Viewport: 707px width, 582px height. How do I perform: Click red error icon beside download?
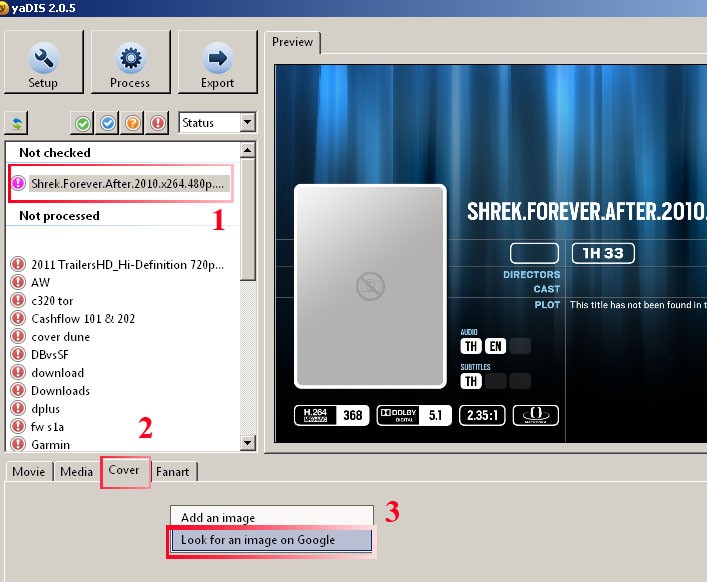[x=18, y=372]
